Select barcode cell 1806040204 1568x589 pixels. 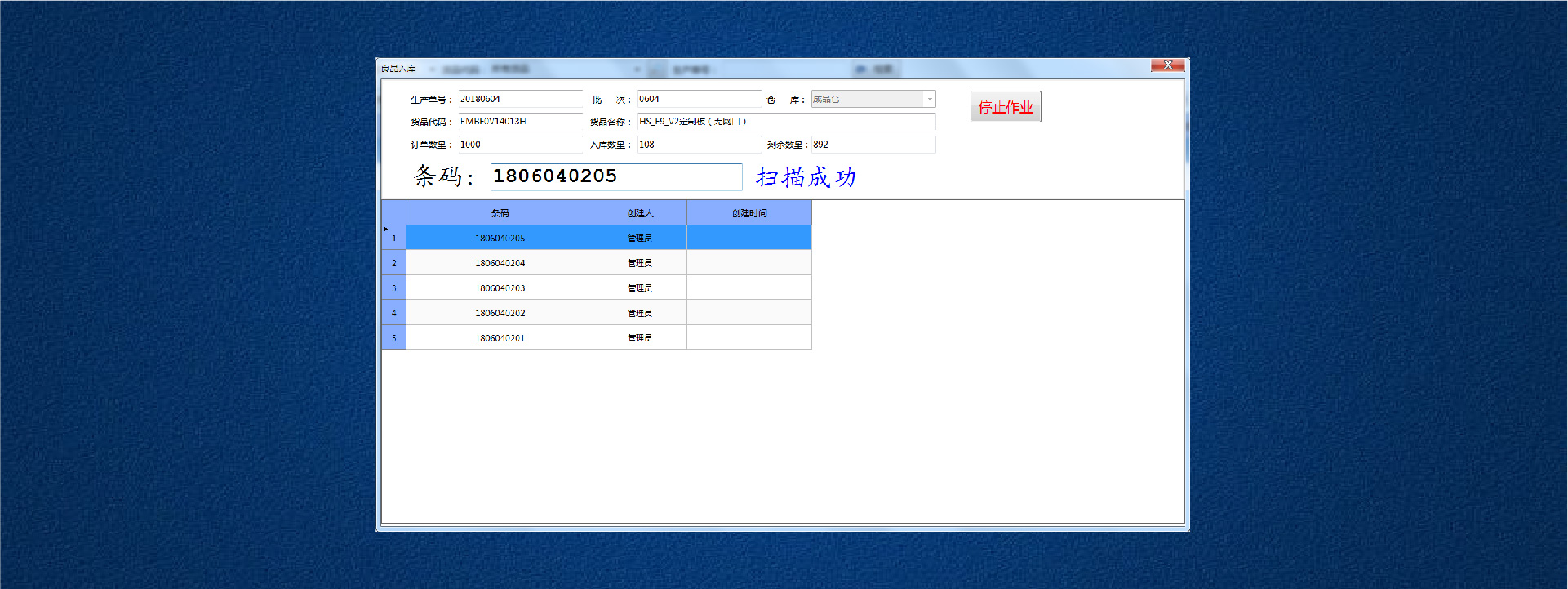(x=500, y=263)
